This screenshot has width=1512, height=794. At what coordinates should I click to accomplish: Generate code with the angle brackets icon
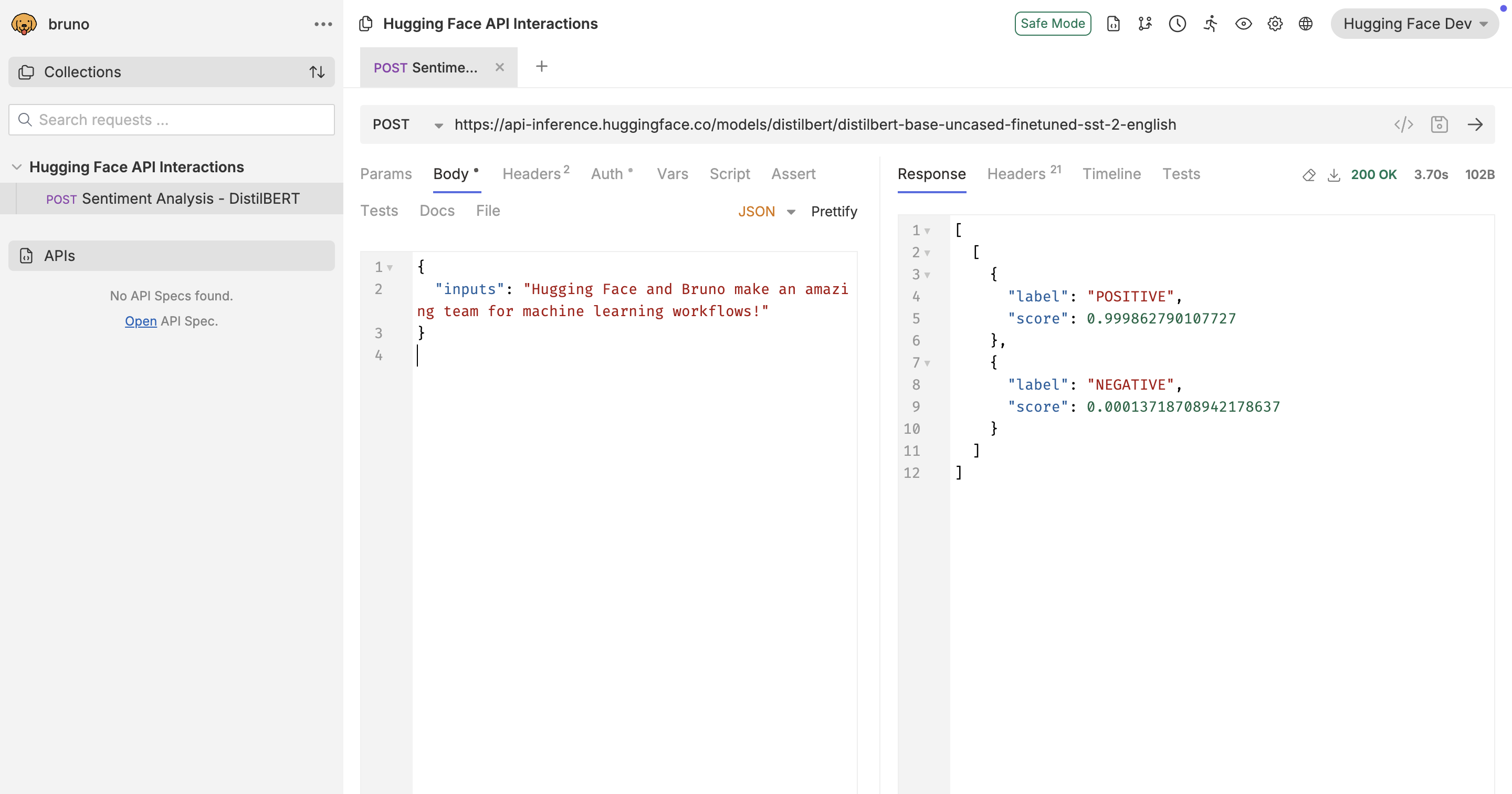pos(1403,124)
